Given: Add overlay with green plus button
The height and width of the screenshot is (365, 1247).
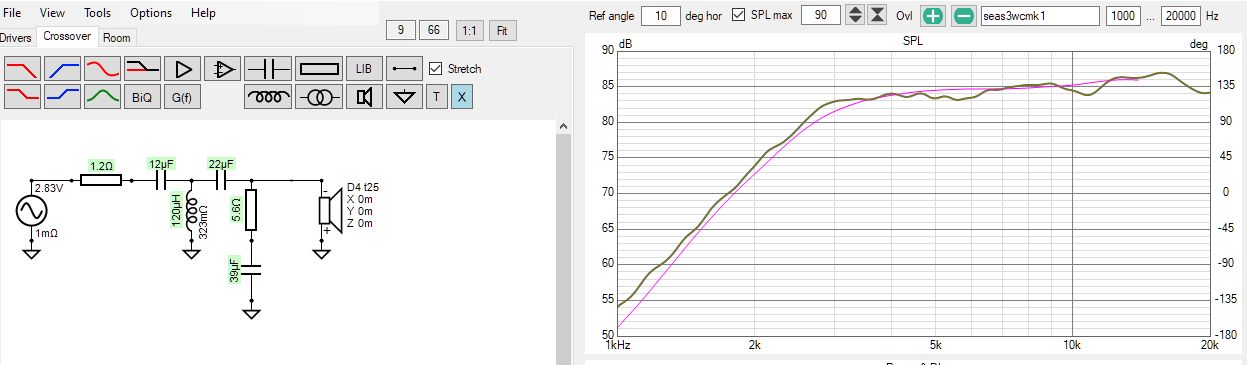Looking at the screenshot, I should (x=933, y=15).
